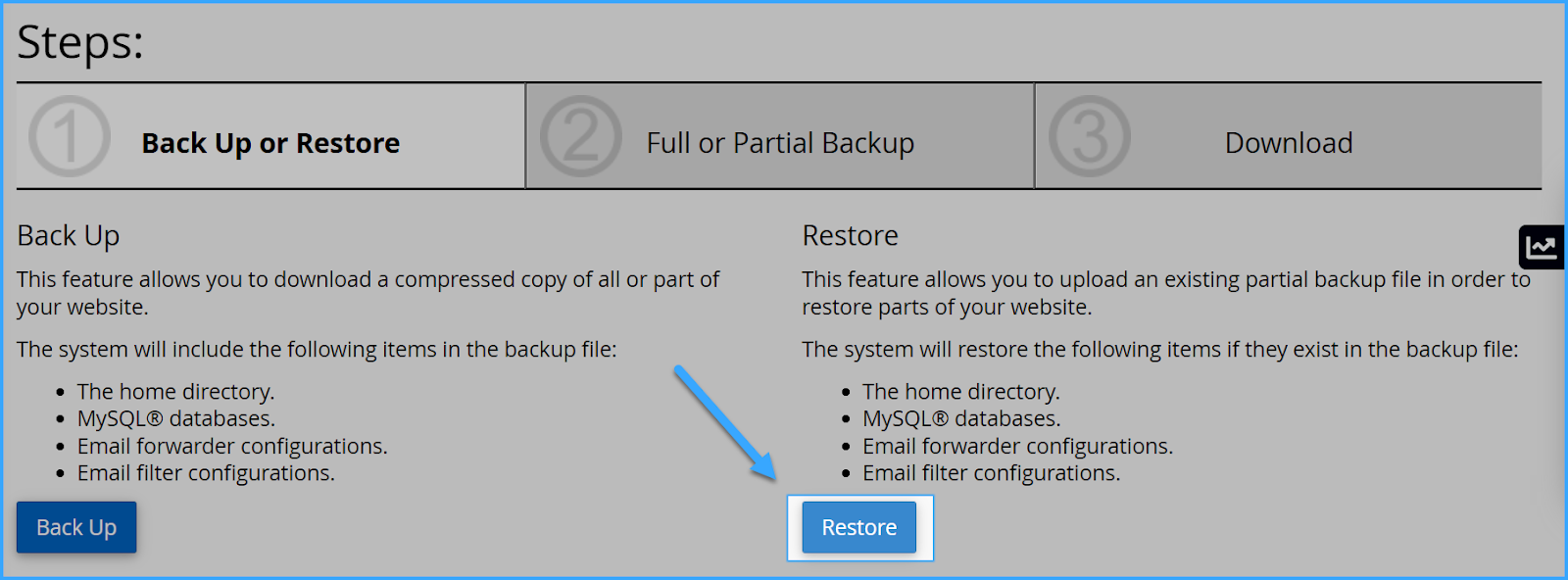Select MySQL databases item under Back Up
Viewport: 1568px width, 580px height.
point(176,419)
